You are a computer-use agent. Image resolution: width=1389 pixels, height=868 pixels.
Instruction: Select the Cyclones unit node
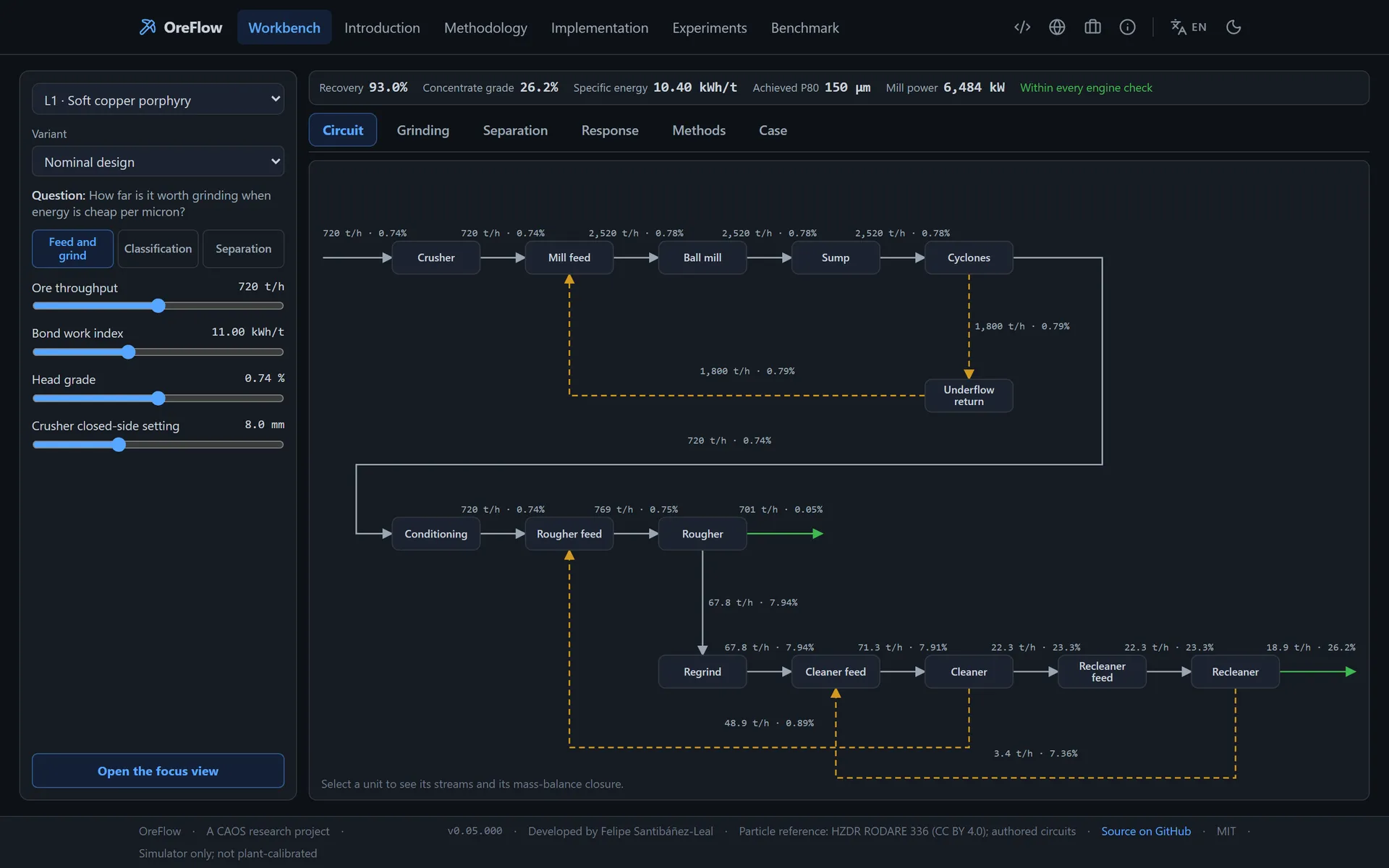click(x=969, y=258)
